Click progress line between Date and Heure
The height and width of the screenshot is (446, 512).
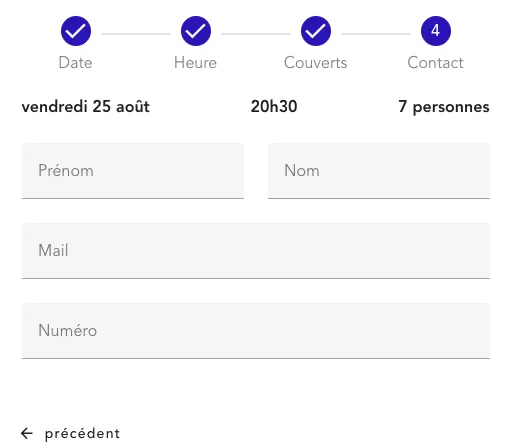pyautogui.click(x=136, y=34)
